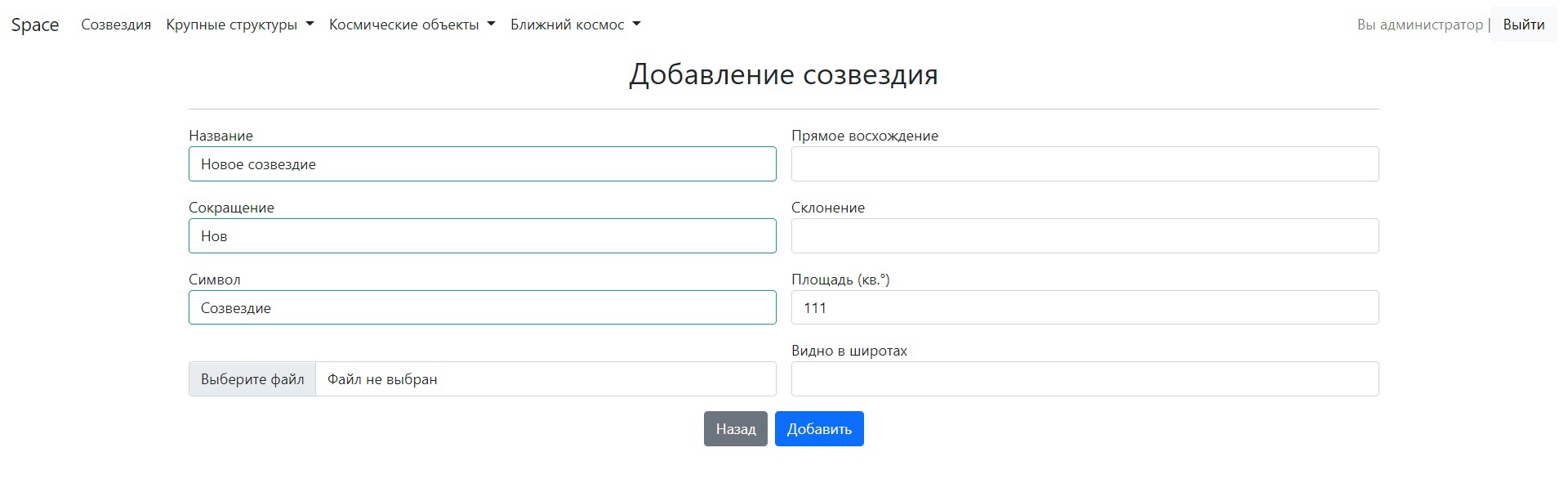
Task: Select the Название field label
Action: click(220, 136)
